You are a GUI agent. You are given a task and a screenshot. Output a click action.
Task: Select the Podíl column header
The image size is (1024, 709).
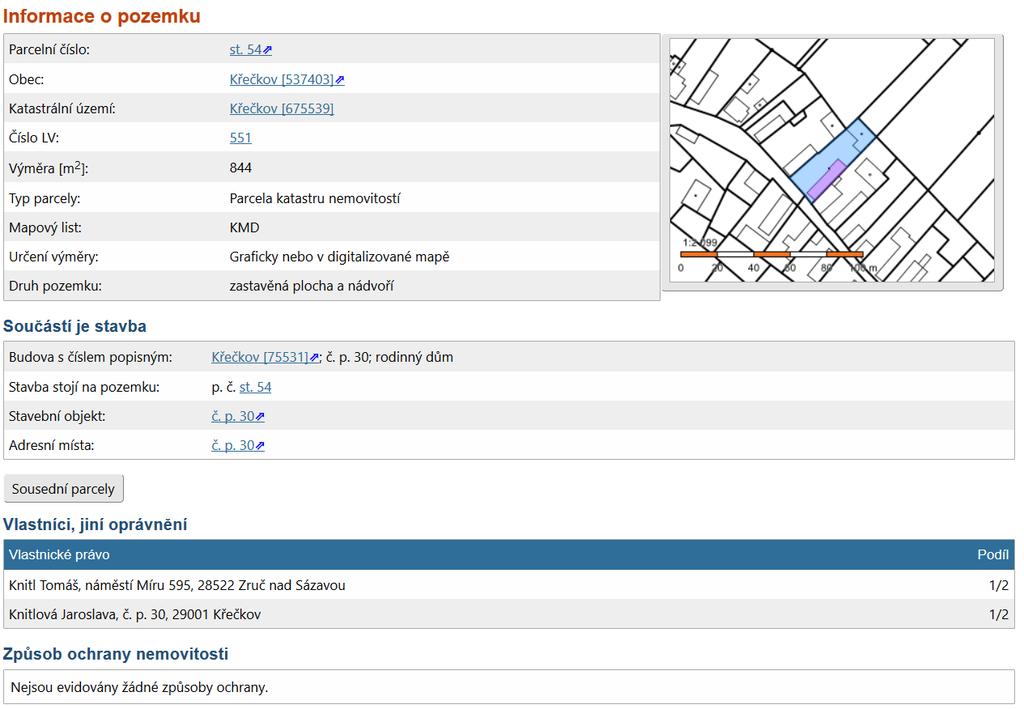[x=993, y=555]
